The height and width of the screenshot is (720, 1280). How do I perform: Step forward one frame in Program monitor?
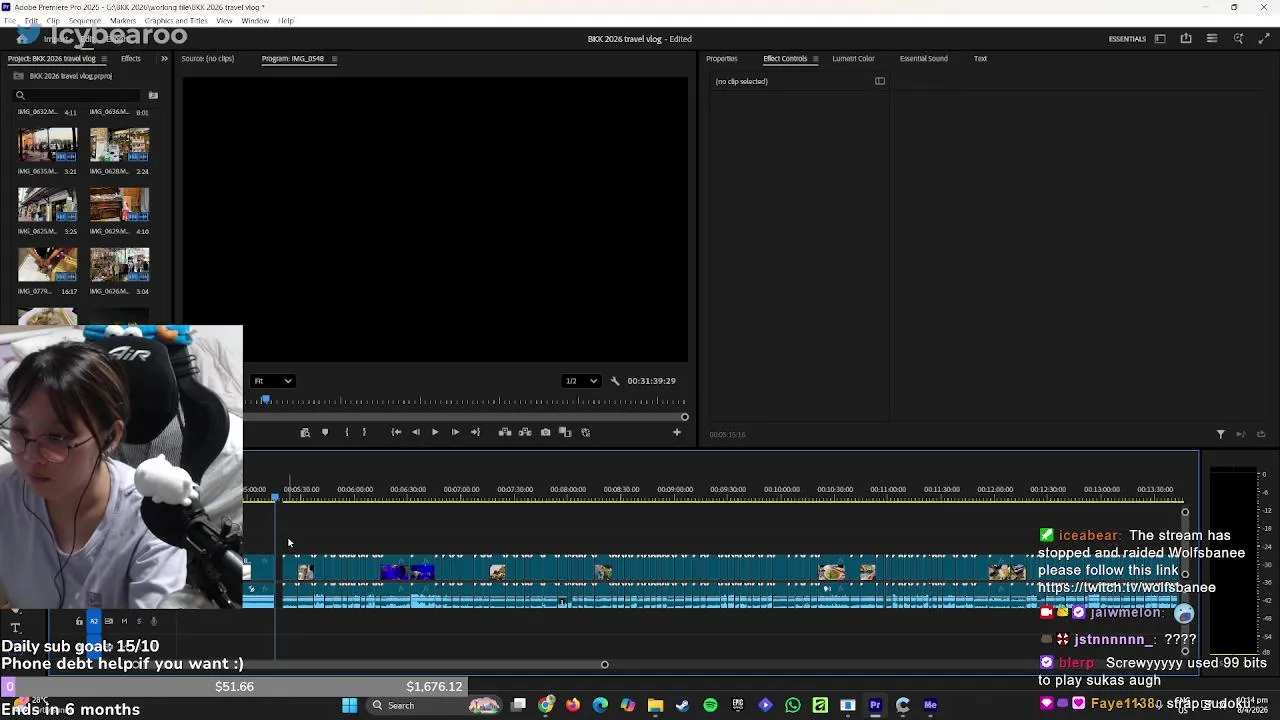(455, 432)
